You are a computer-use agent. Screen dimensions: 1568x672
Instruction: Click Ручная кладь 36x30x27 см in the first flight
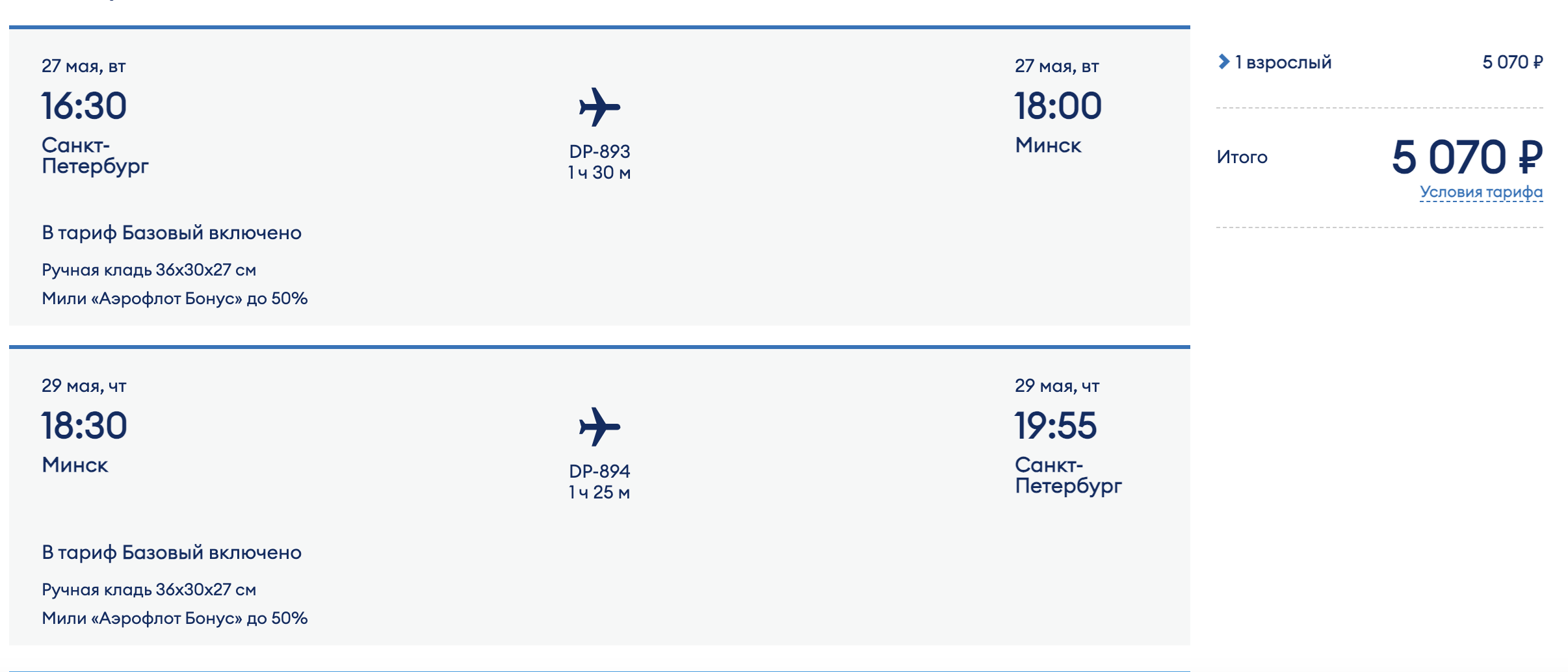point(149,270)
